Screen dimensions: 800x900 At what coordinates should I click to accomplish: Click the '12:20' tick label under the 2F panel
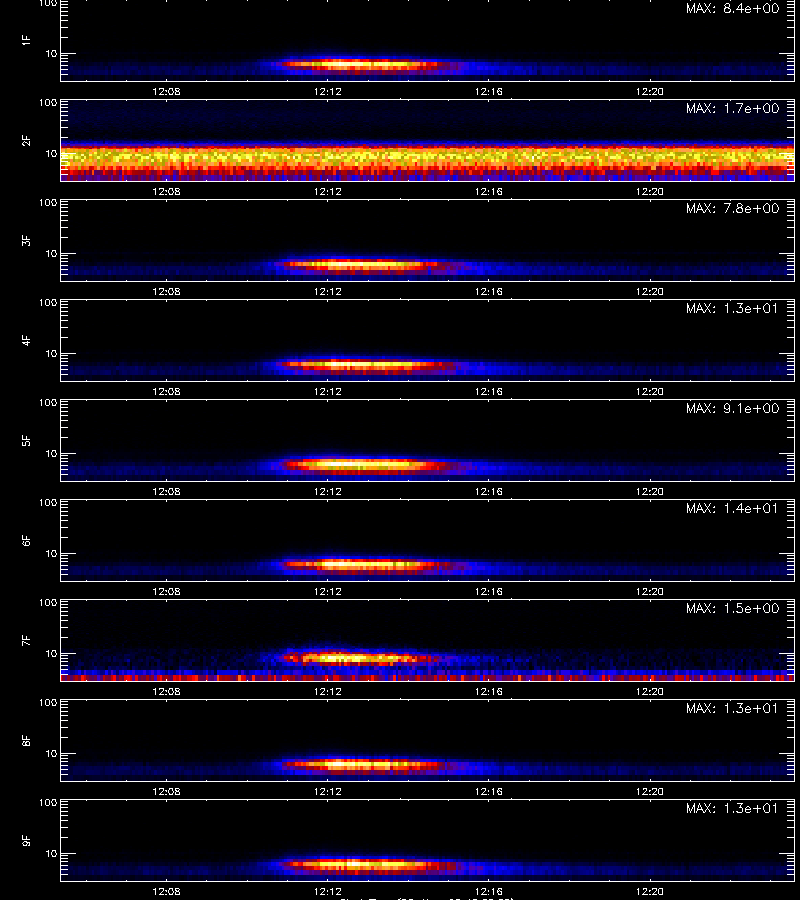coord(650,192)
